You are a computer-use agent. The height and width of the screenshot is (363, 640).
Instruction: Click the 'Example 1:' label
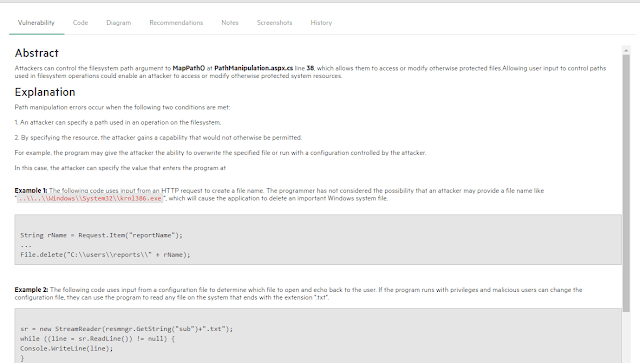(x=31, y=191)
